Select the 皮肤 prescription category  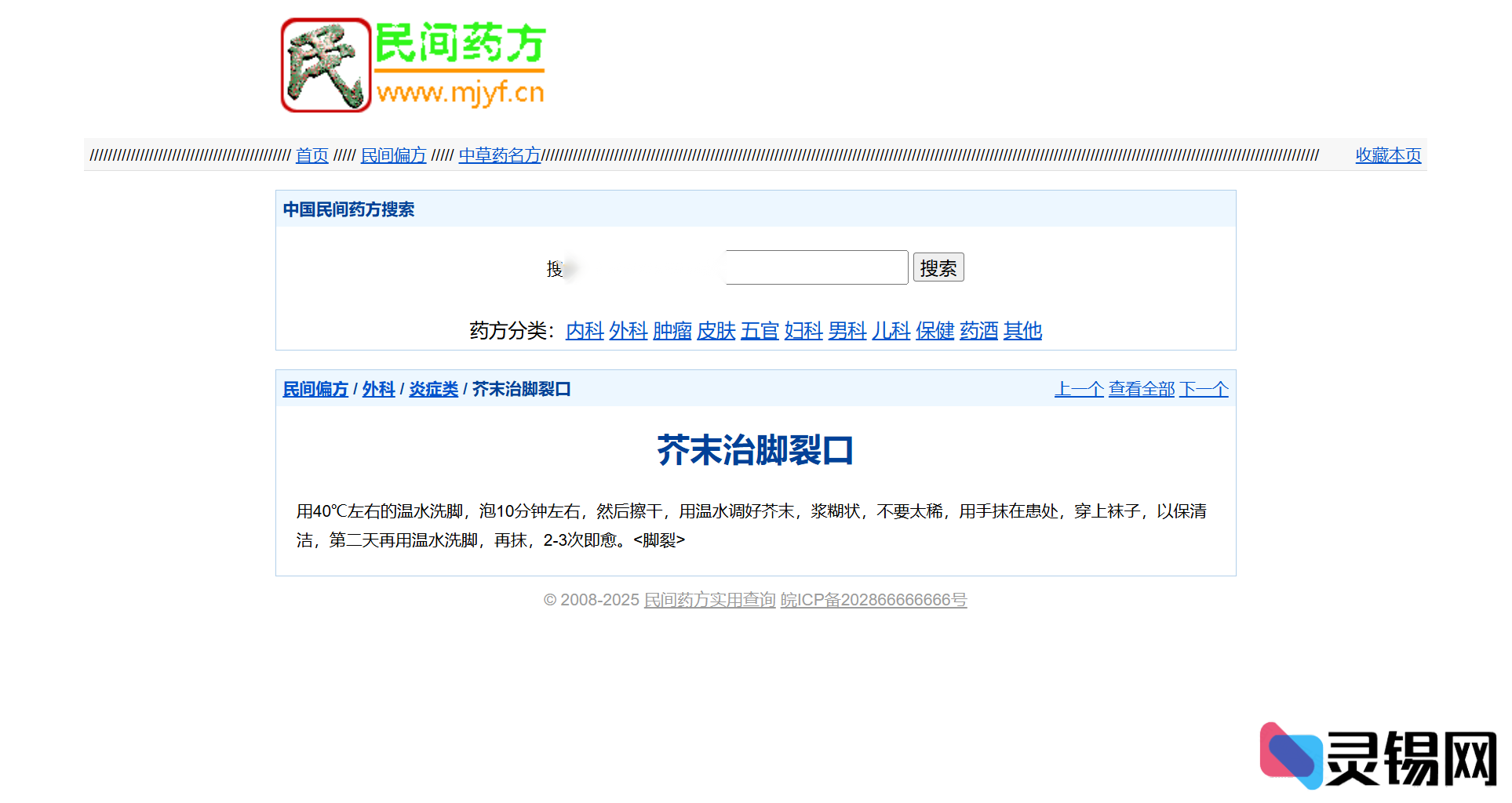pyautogui.click(x=716, y=331)
